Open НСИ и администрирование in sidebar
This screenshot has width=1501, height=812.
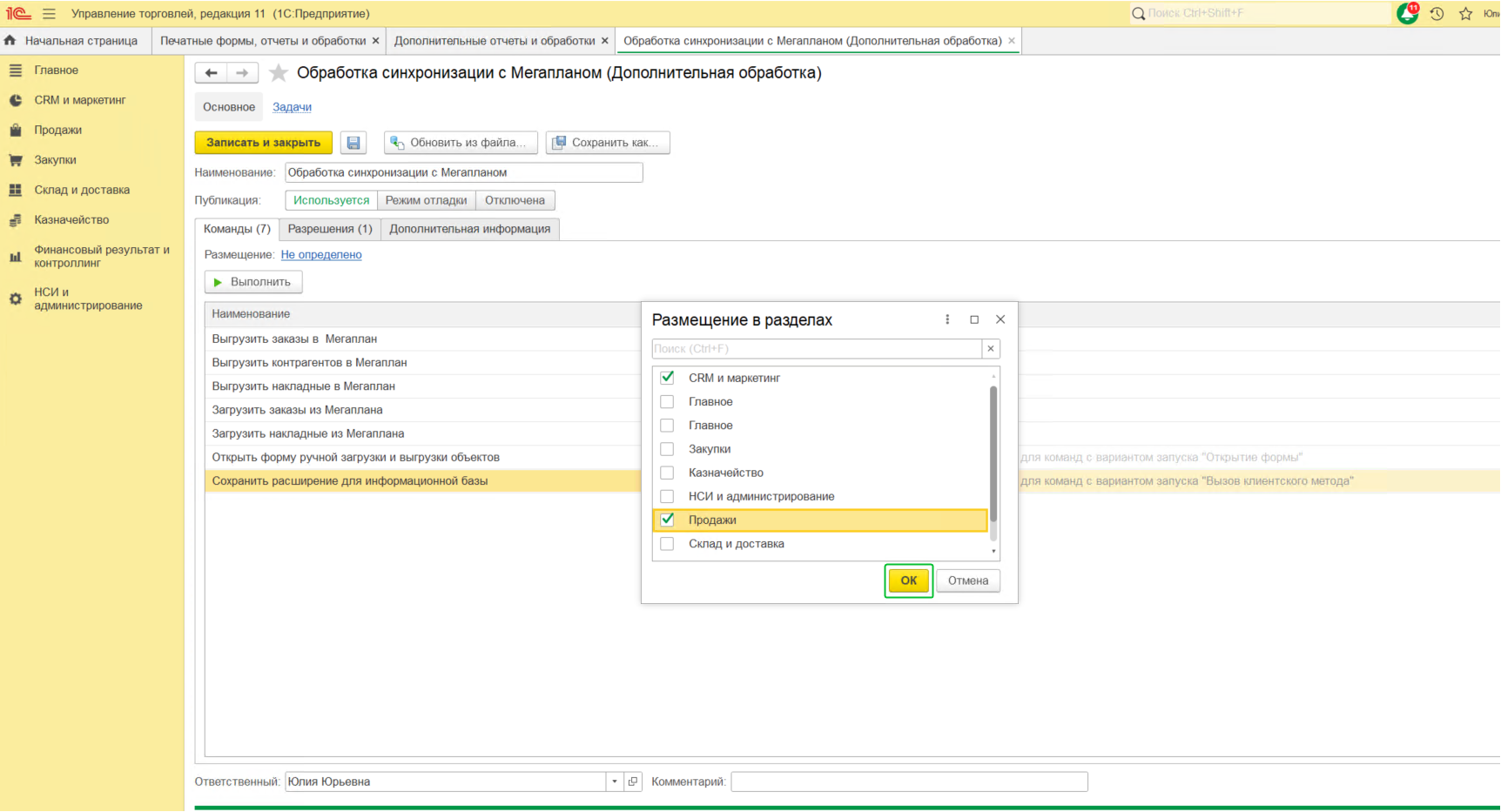coord(88,299)
